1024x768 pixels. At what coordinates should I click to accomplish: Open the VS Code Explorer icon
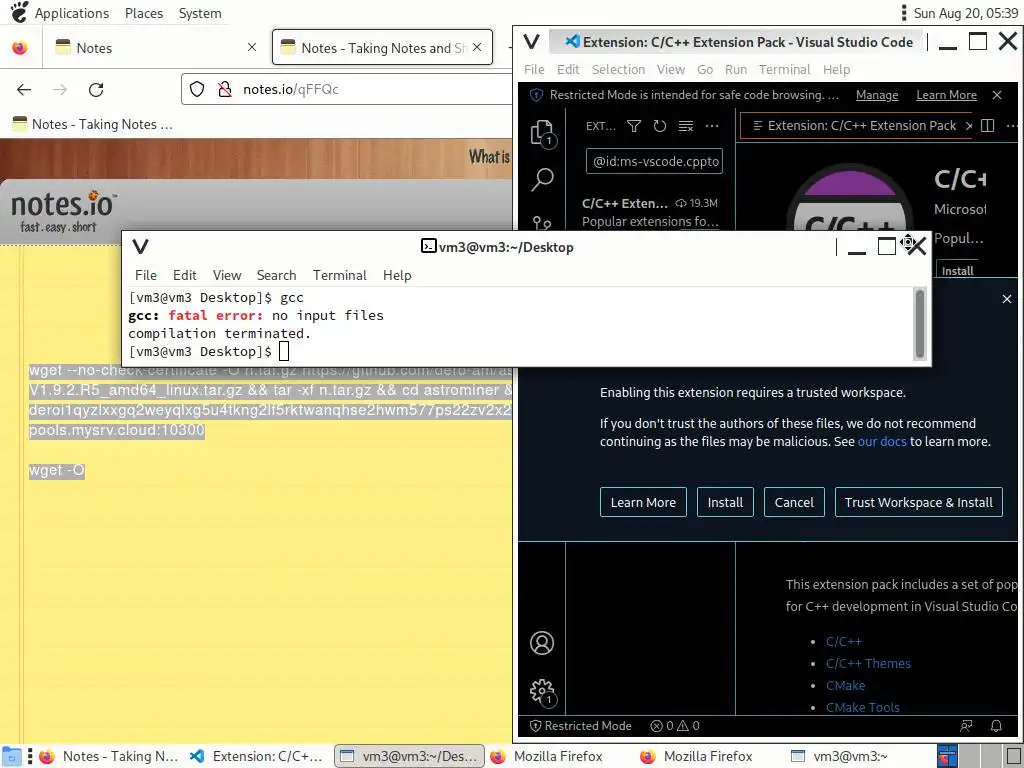click(x=543, y=133)
